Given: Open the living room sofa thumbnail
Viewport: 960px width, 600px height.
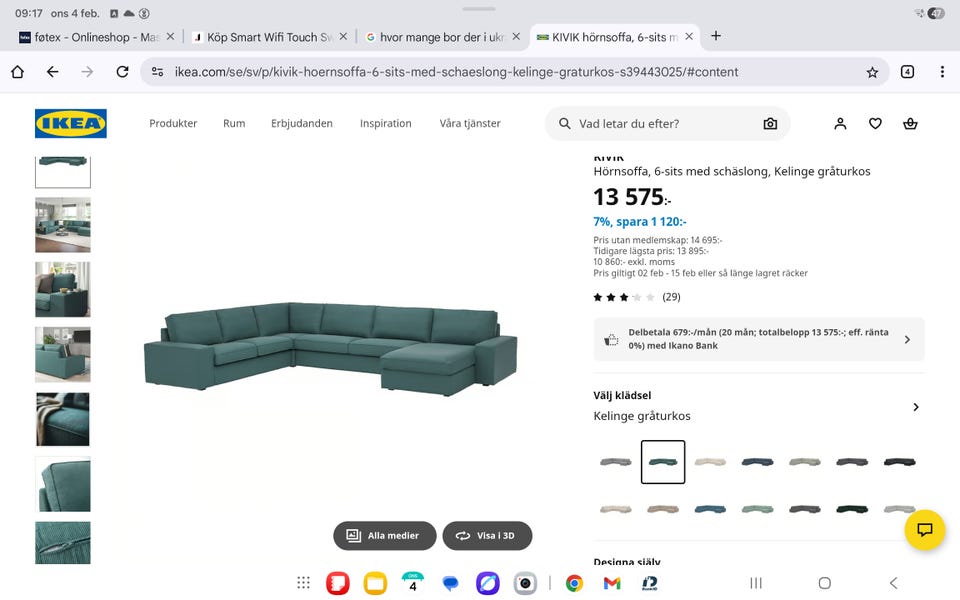Looking at the screenshot, I should [63, 225].
